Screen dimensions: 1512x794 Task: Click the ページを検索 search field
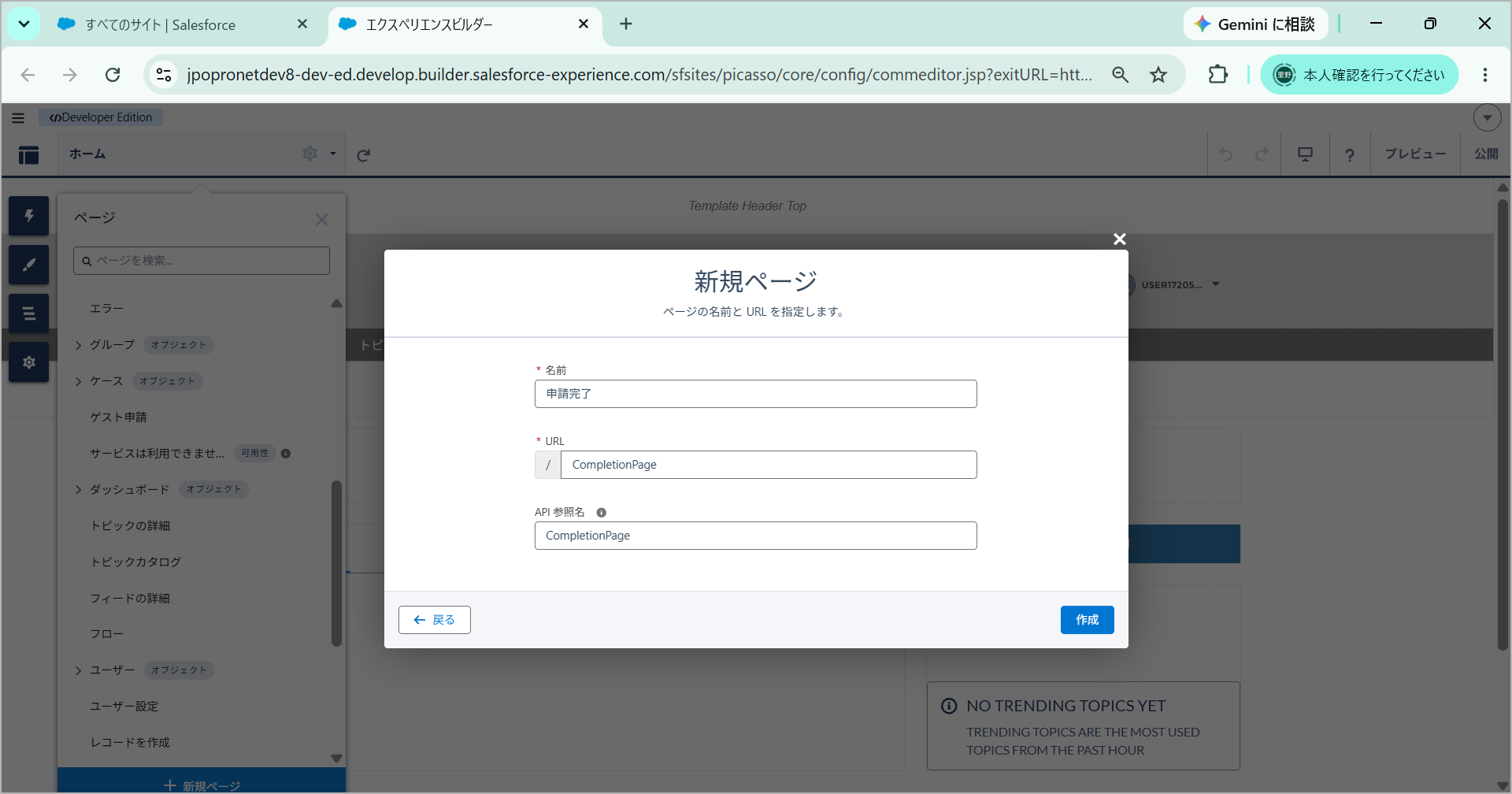tap(202, 261)
